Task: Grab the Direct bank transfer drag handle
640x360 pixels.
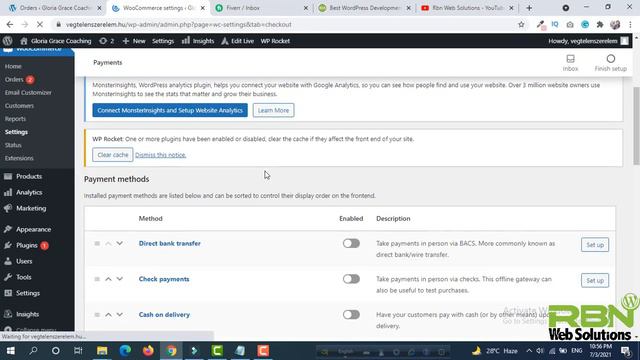Action: coord(97,243)
